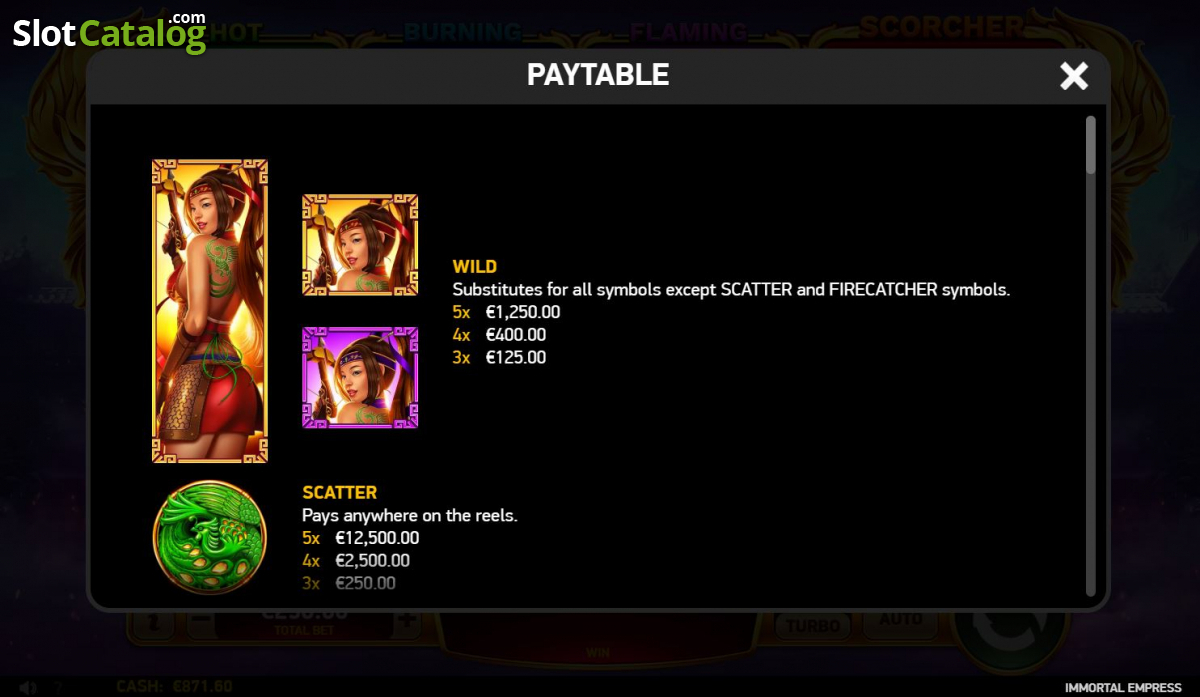Click the minus button to decrease total bet
Image resolution: width=1200 pixels, height=697 pixels.
tap(198, 621)
